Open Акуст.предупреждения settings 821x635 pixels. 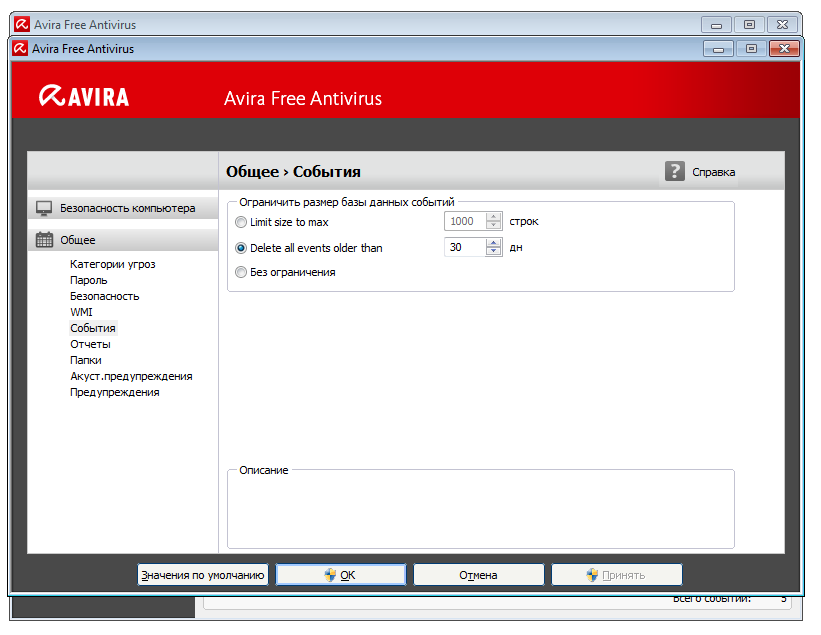pos(131,376)
